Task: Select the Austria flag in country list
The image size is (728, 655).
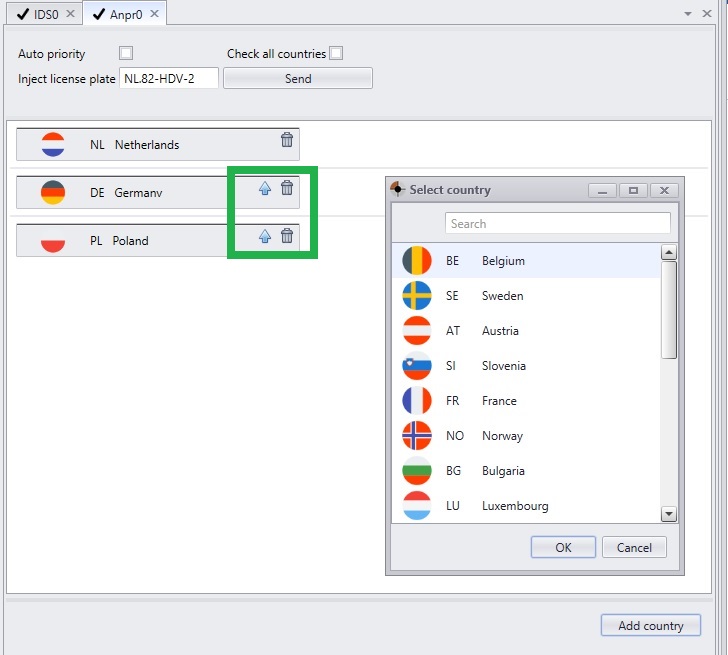Action: point(416,331)
